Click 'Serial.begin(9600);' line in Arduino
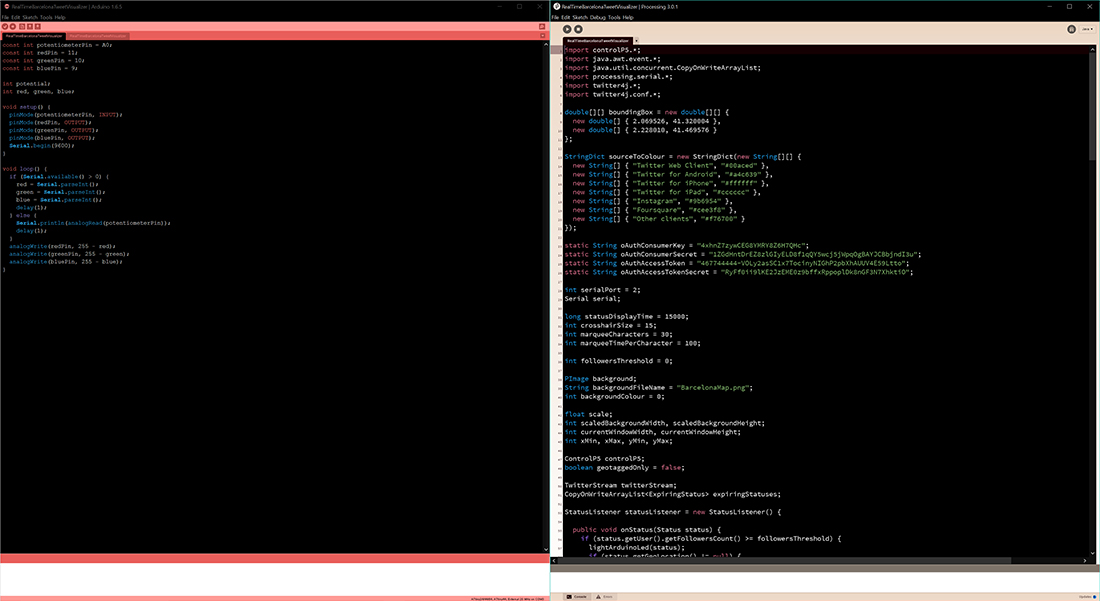Screen dimensions: 1100x601 41,146
